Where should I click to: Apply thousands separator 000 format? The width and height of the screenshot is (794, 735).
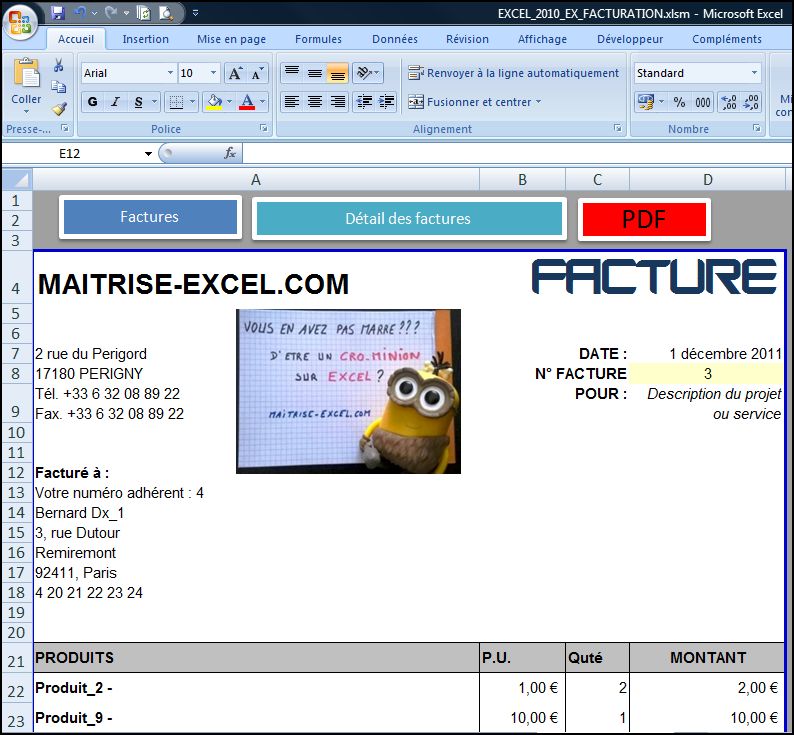pyautogui.click(x=702, y=102)
